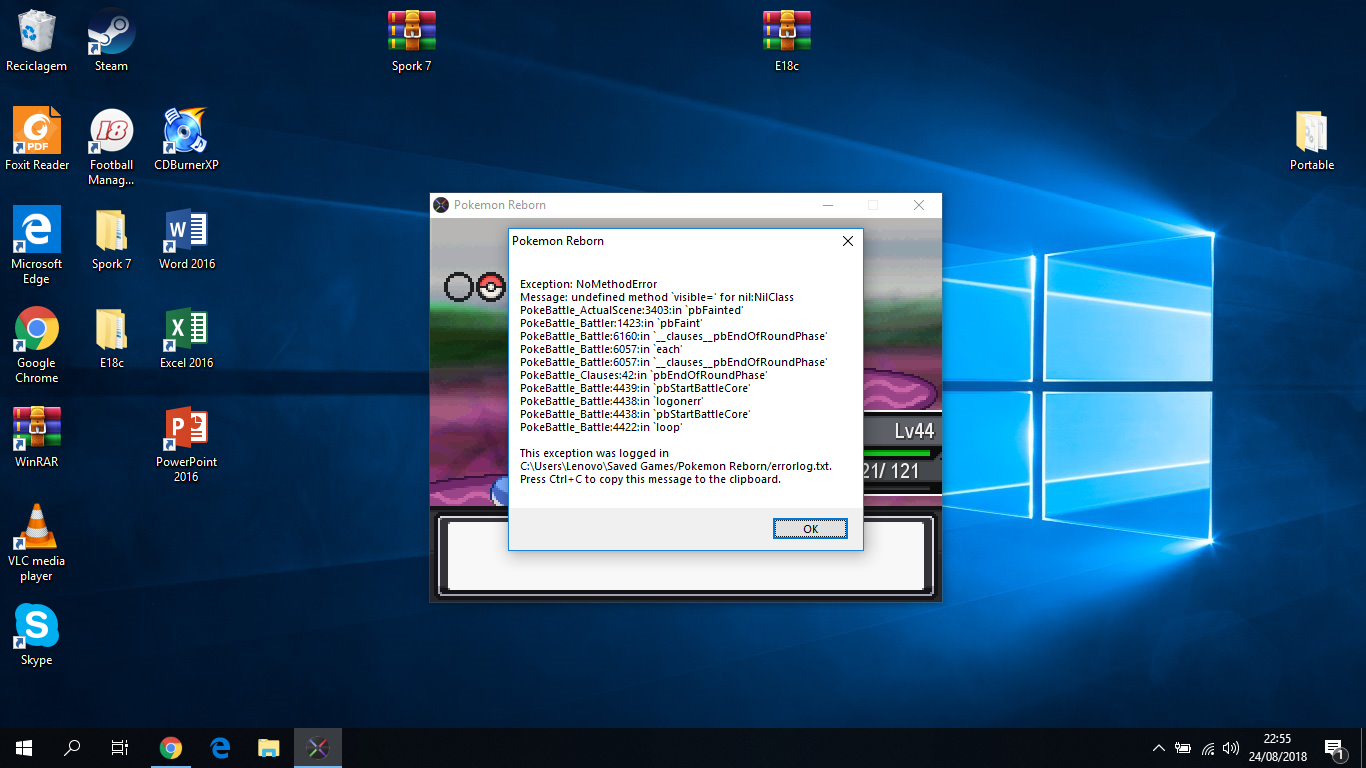Click OK in the Pokemon Reborn error dialog

point(810,529)
